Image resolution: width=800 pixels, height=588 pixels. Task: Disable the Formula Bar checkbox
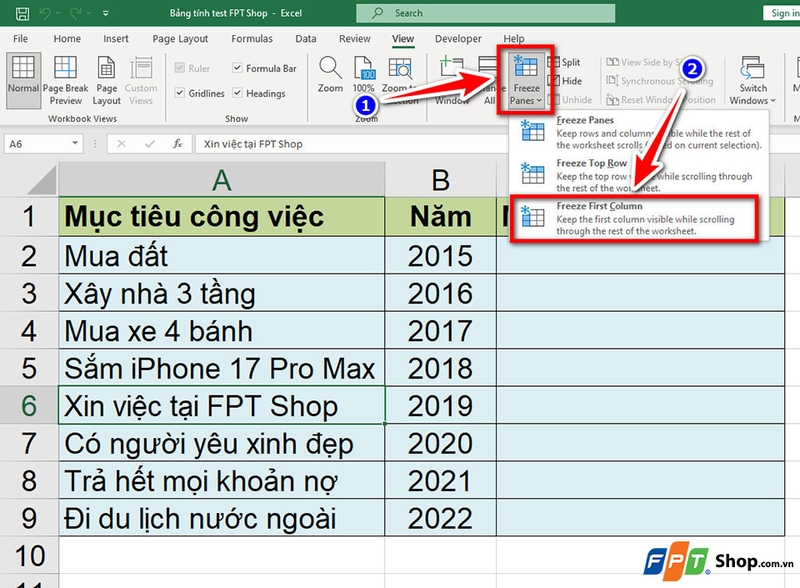click(236, 69)
